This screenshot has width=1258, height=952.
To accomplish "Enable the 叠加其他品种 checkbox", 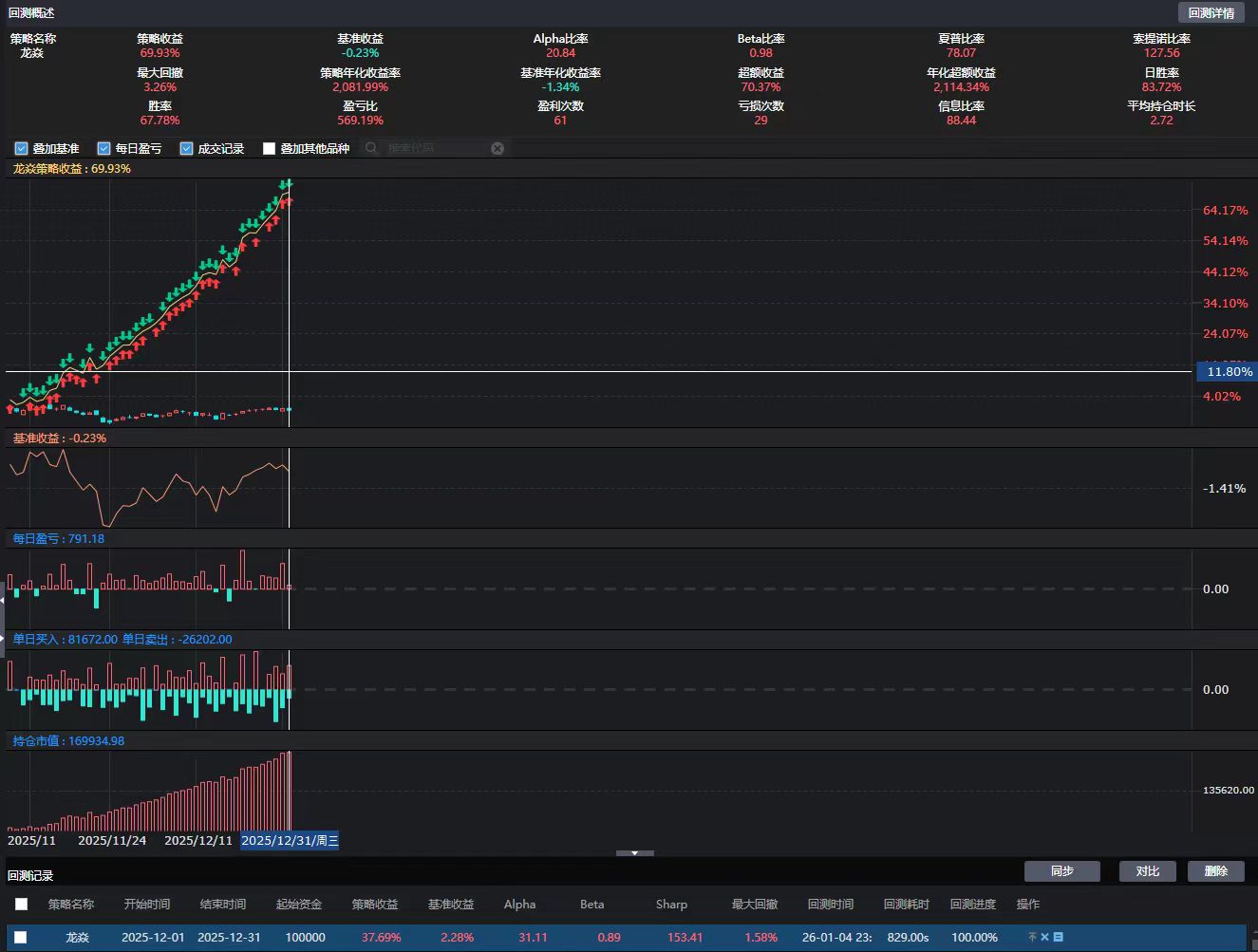I will pyautogui.click(x=270, y=148).
